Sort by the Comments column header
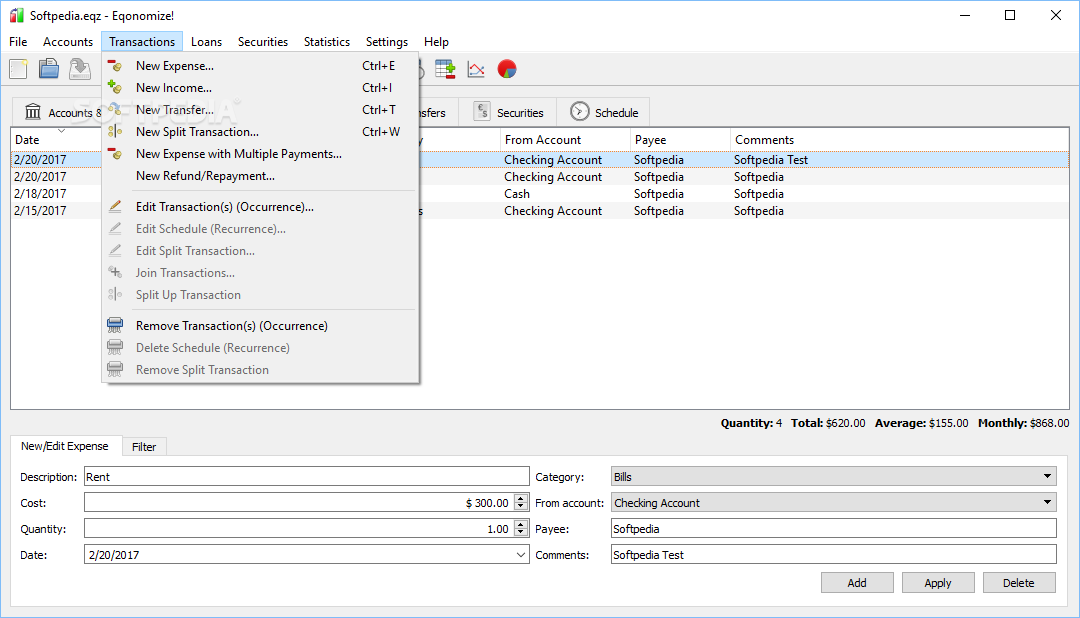The image size is (1080, 618). (899, 140)
